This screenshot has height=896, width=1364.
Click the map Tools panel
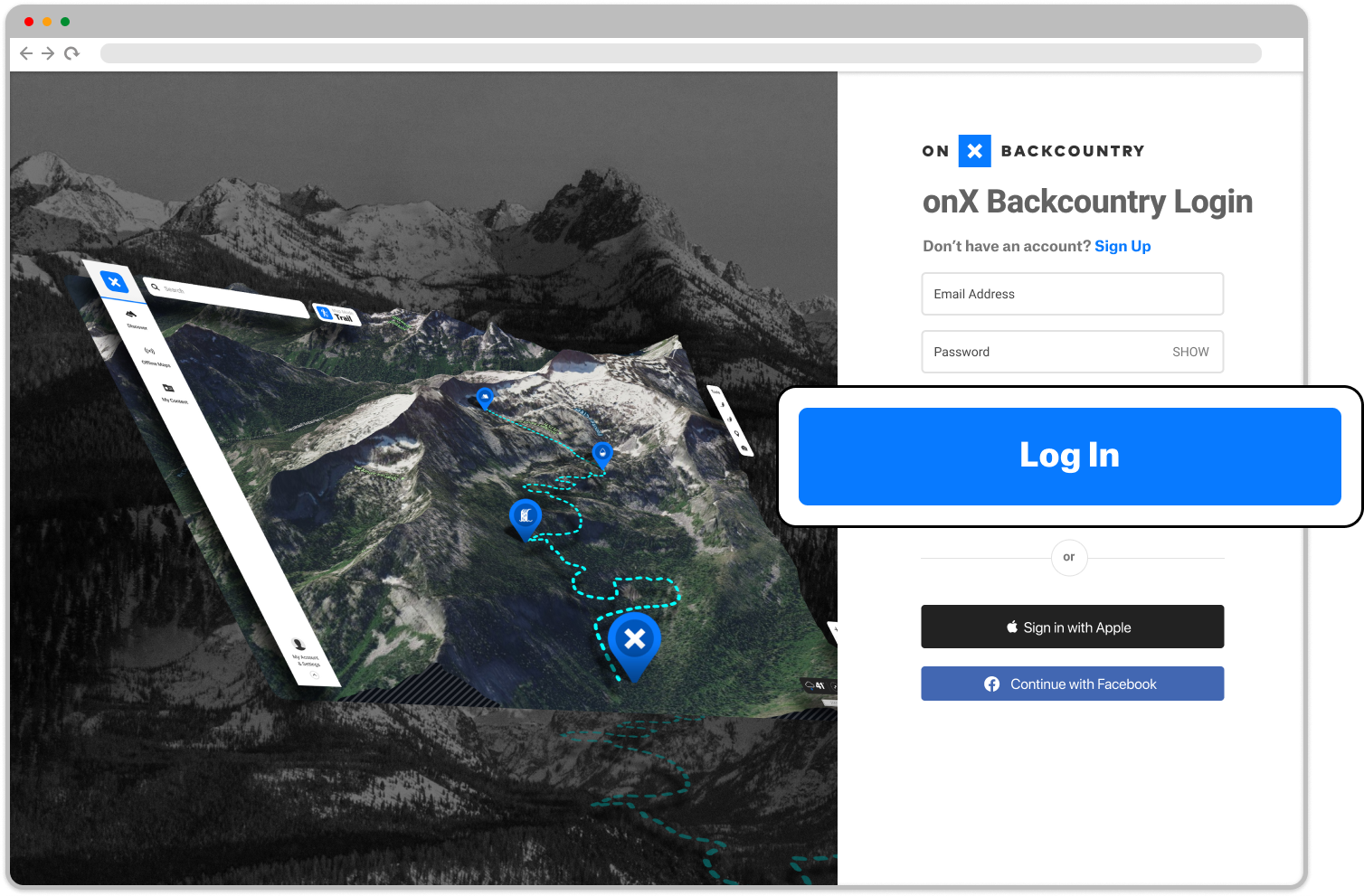[x=730, y=420]
